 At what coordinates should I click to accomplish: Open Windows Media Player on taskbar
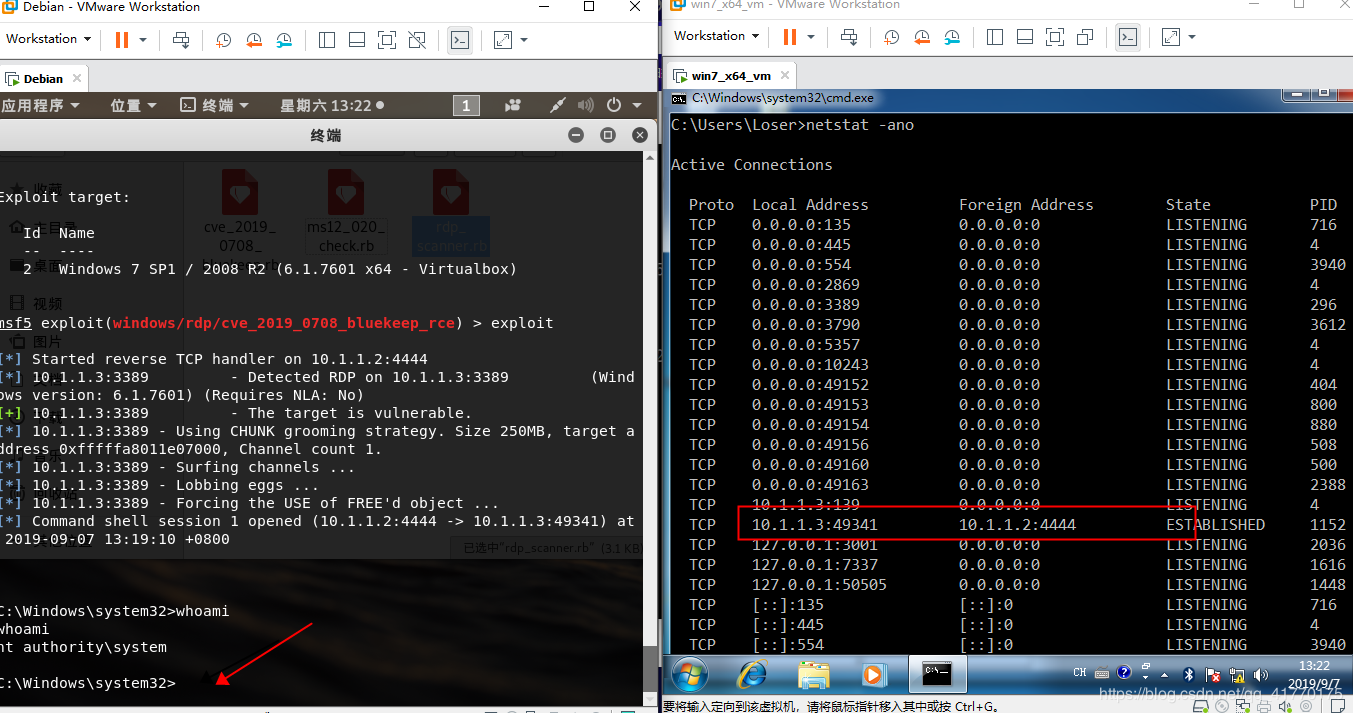873,675
